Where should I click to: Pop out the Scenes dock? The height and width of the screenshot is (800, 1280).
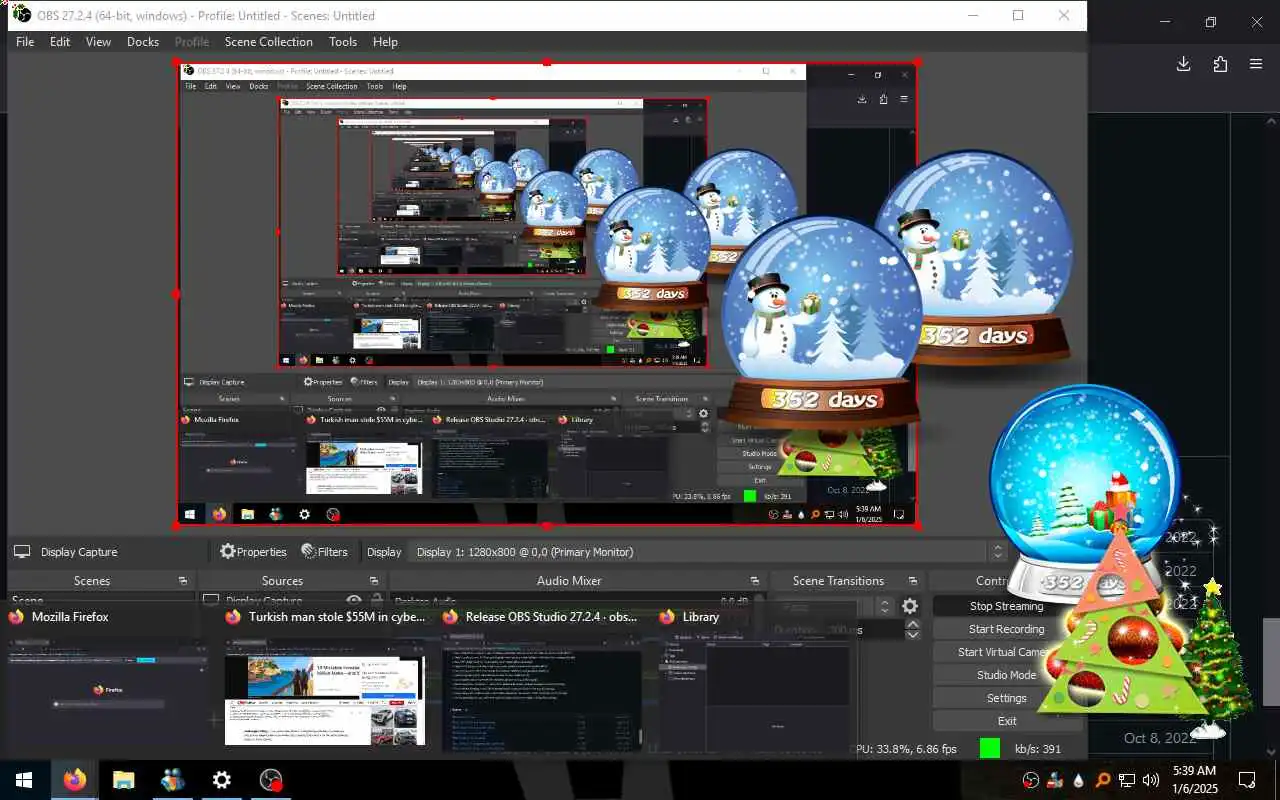pyautogui.click(x=183, y=581)
